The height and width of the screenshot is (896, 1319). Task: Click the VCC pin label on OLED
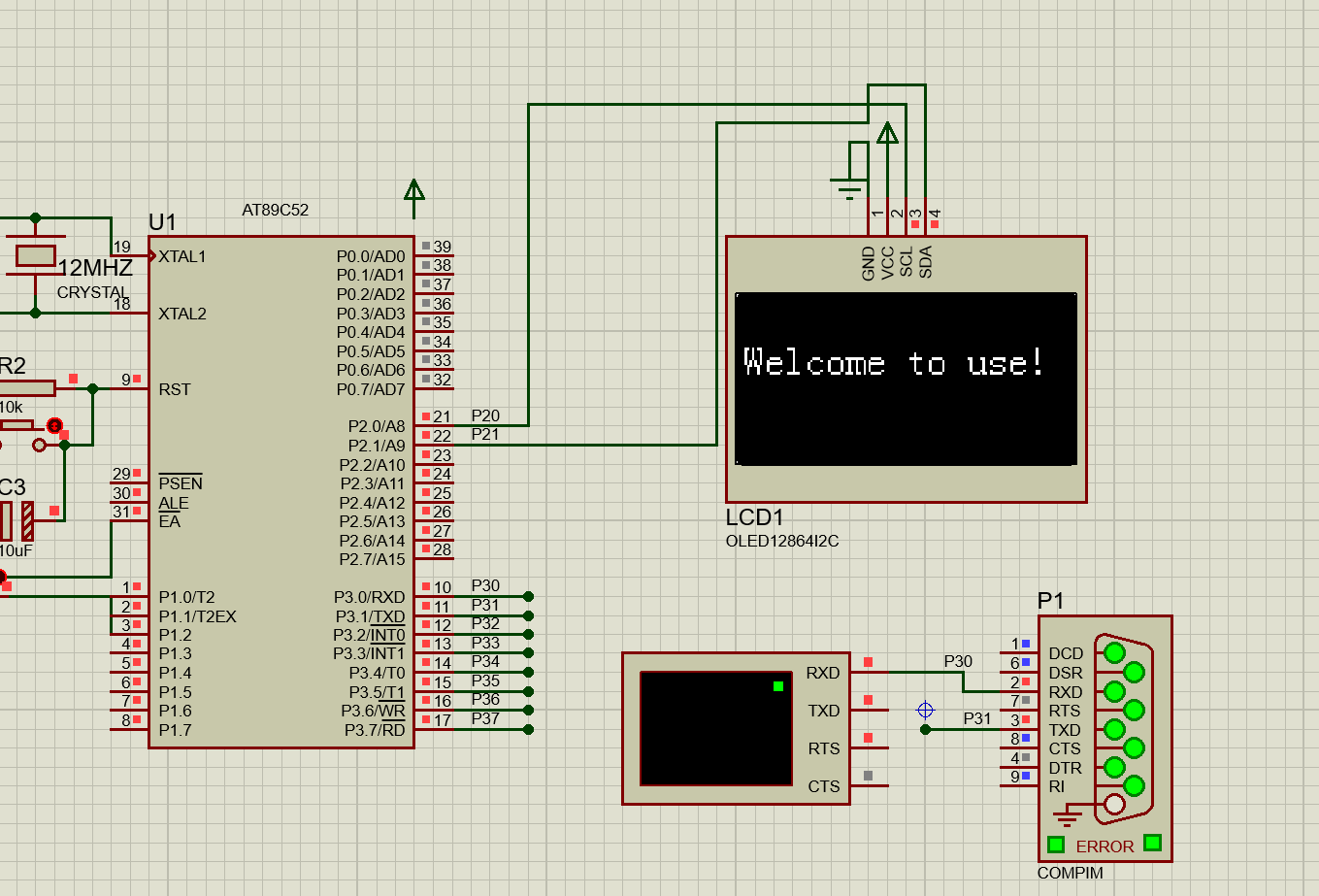[888, 263]
